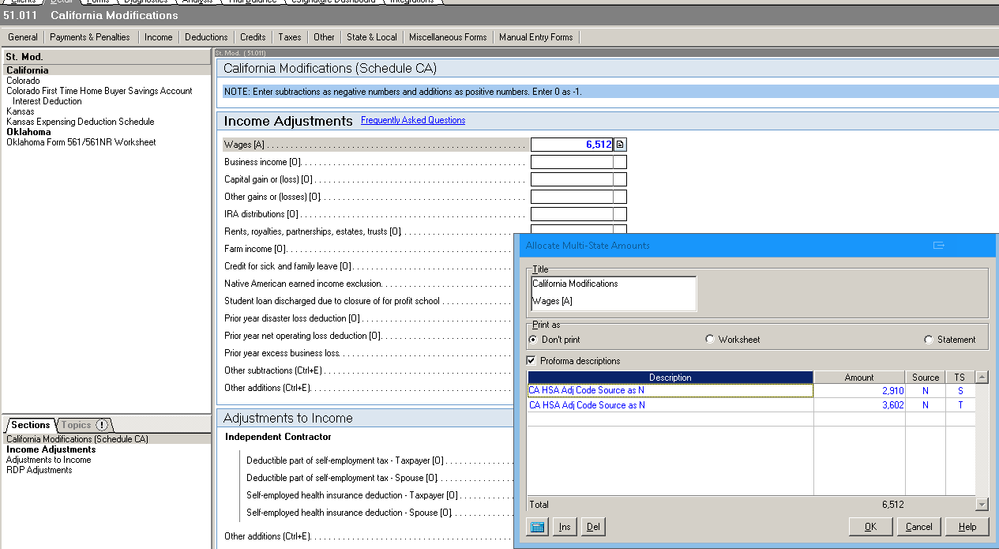Open the Wages [A] detail worksheet icon

(x=620, y=145)
